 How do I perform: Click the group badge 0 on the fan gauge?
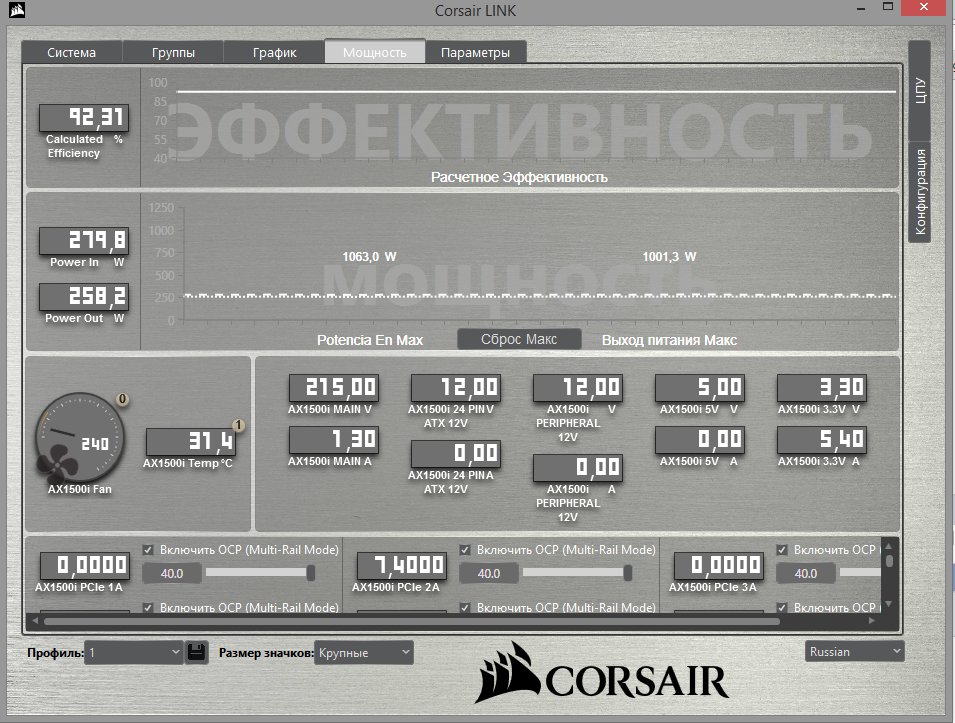pos(122,400)
